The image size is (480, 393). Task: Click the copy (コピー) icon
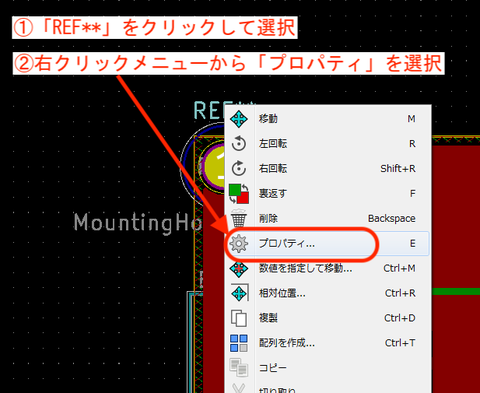point(239,367)
